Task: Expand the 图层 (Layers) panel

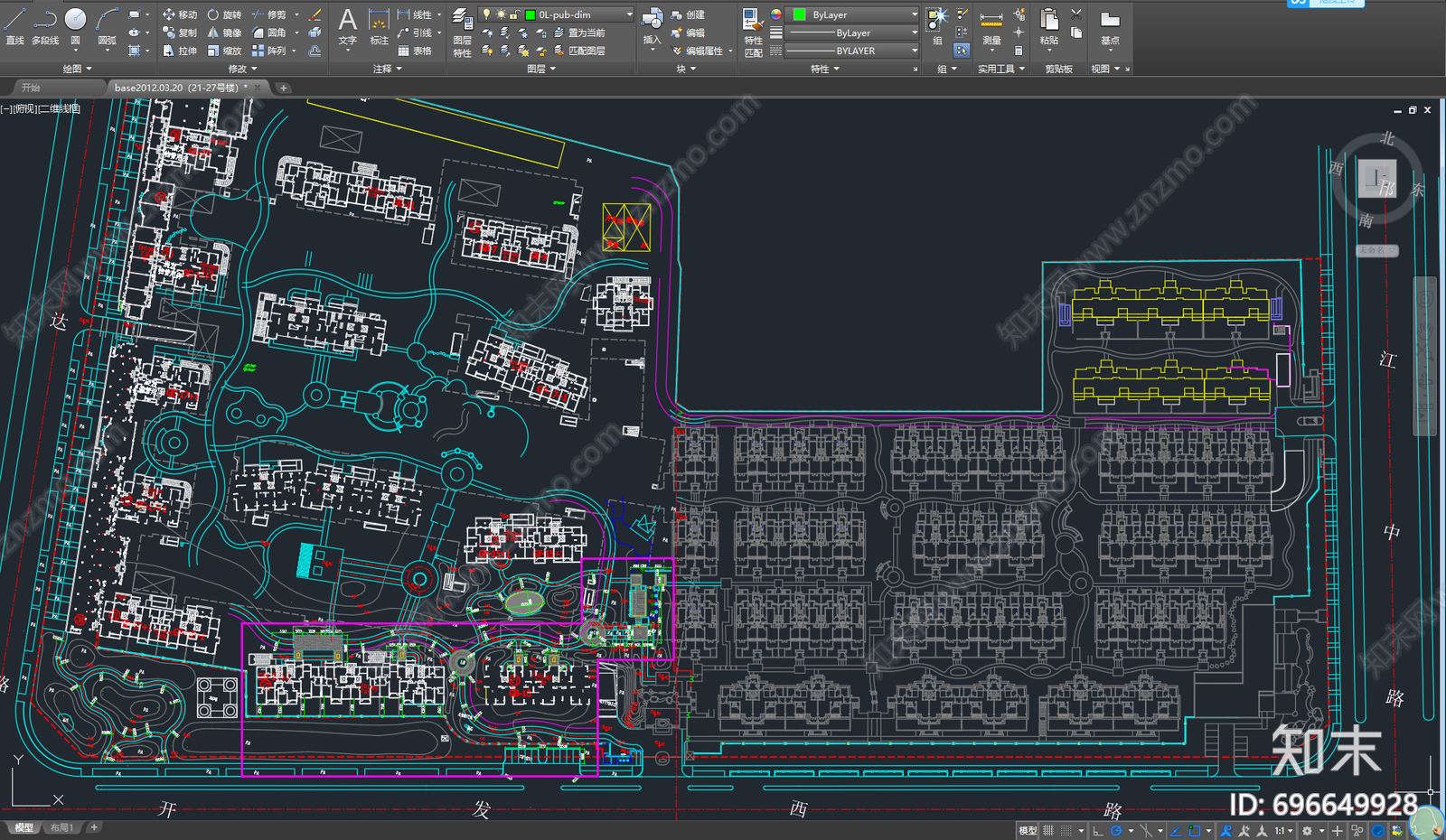Action: (x=541, y=69)
